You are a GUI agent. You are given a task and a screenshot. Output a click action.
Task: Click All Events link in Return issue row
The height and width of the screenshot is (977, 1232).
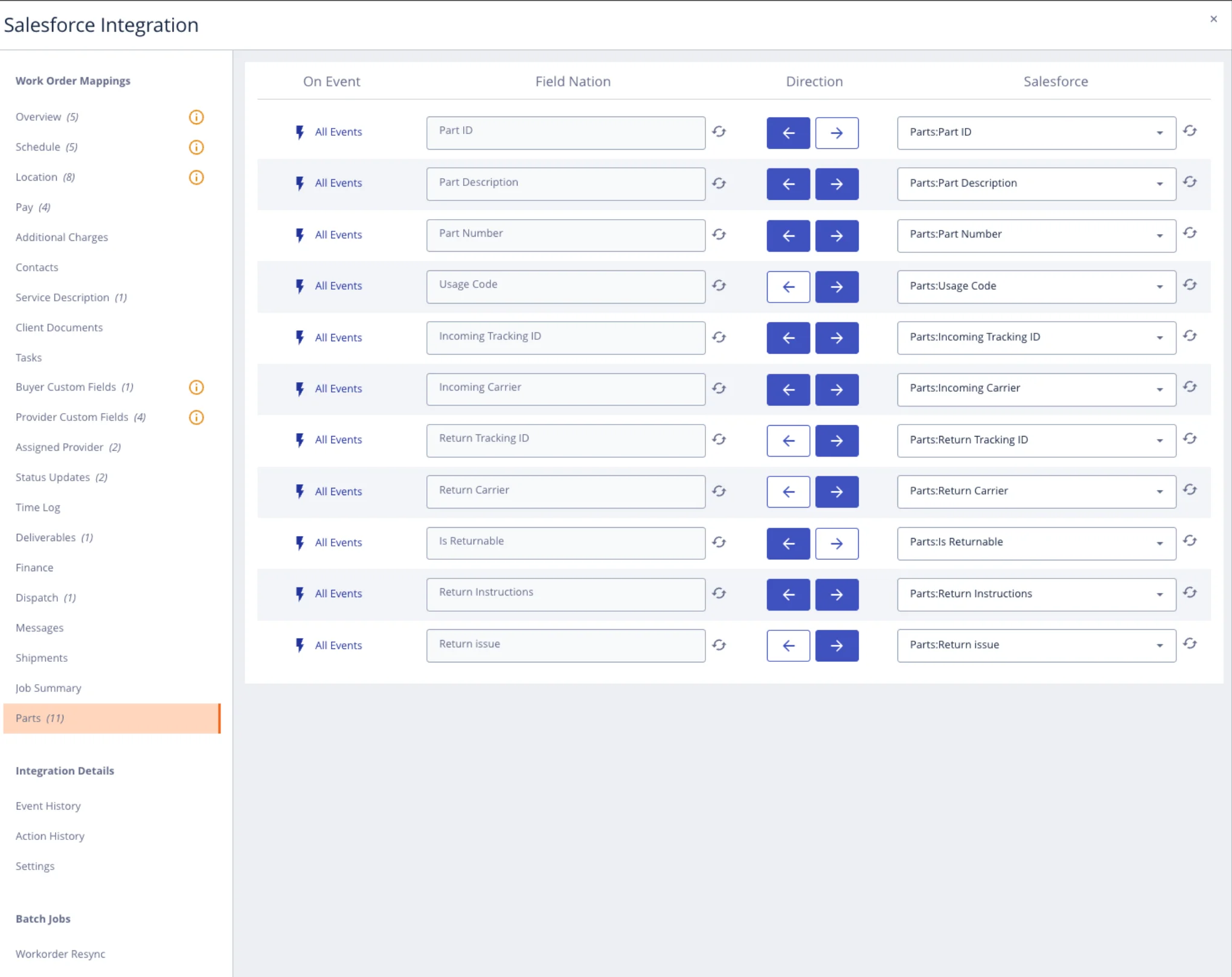coord(338,645)
